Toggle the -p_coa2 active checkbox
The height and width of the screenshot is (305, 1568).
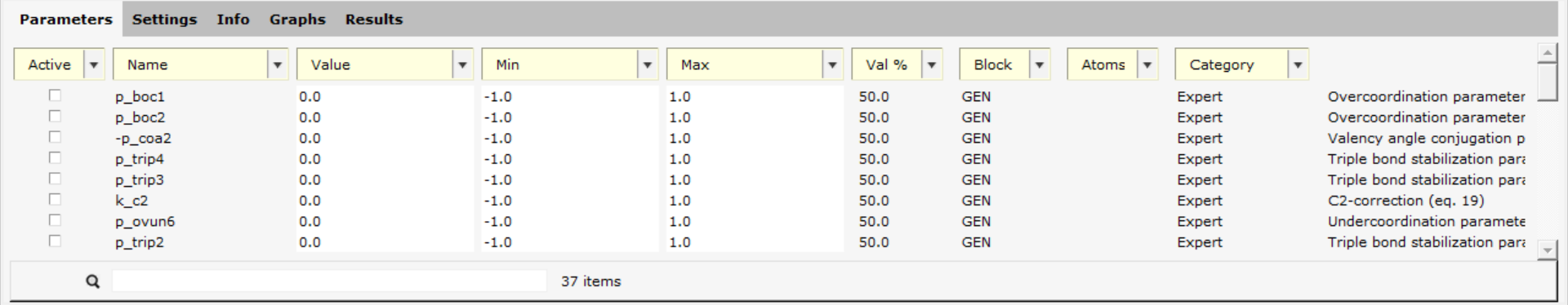point(55,137)
